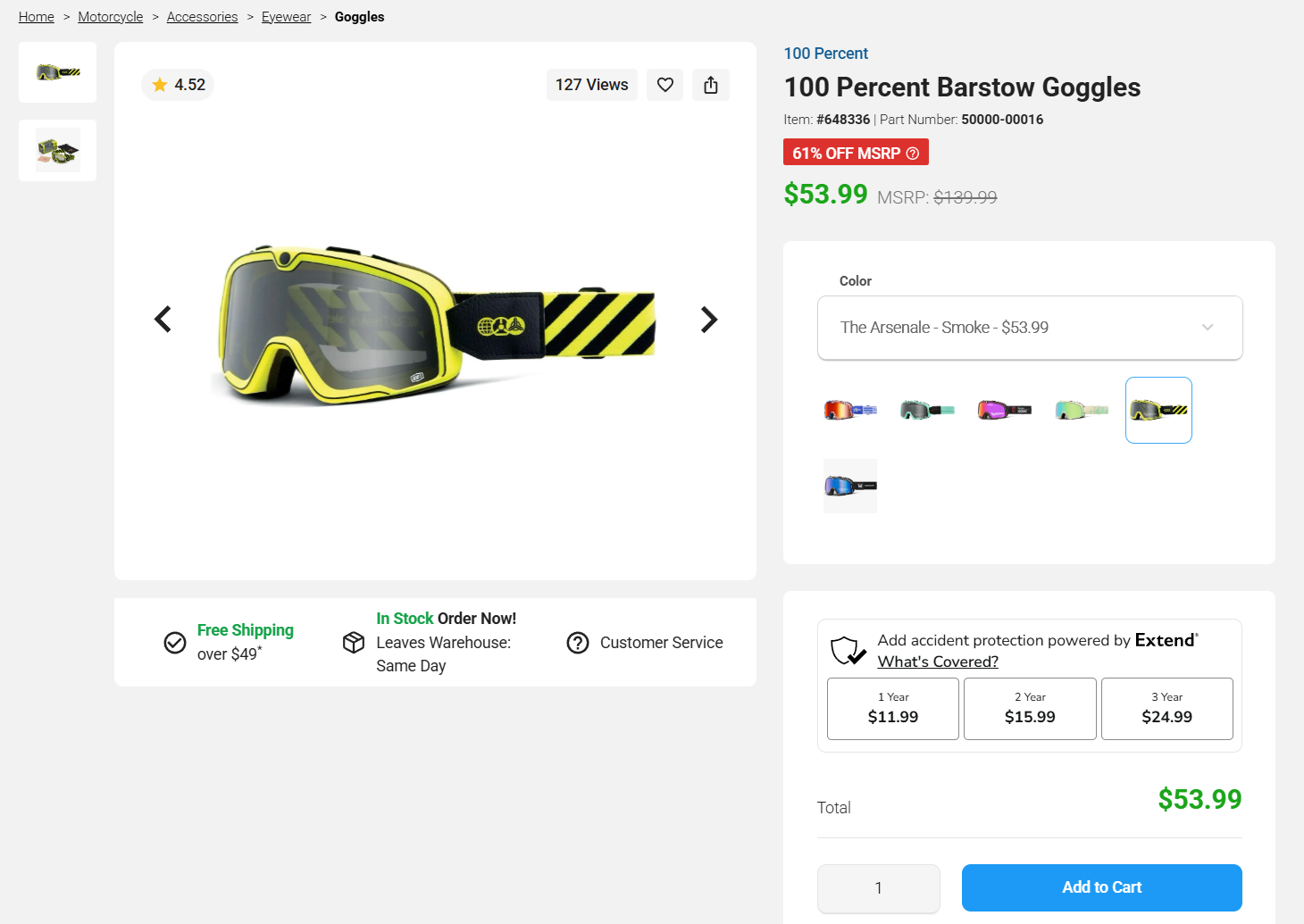Show previous product image with left arrow
The width and height of the screenshot is (1304, 924).
[163, 319]
